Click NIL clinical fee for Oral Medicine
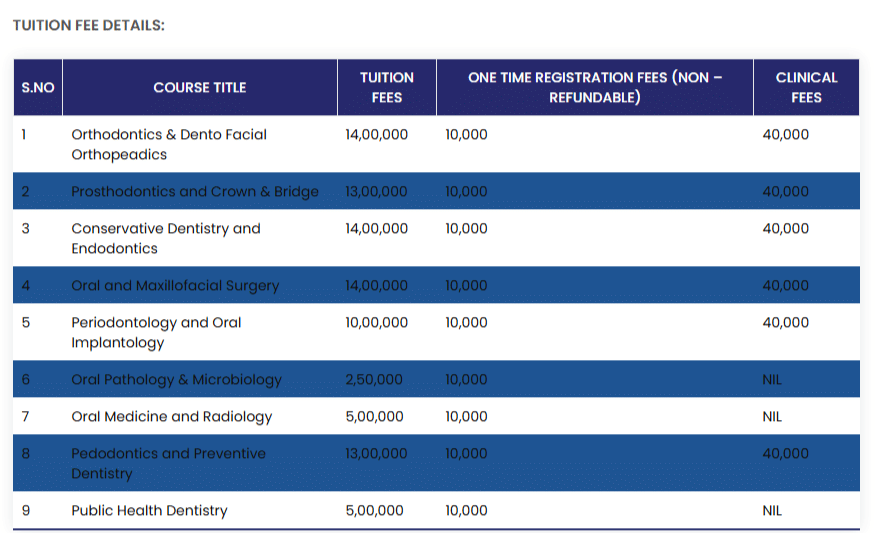This screenshot has height=533, width=876. click(x=772, y=417)
